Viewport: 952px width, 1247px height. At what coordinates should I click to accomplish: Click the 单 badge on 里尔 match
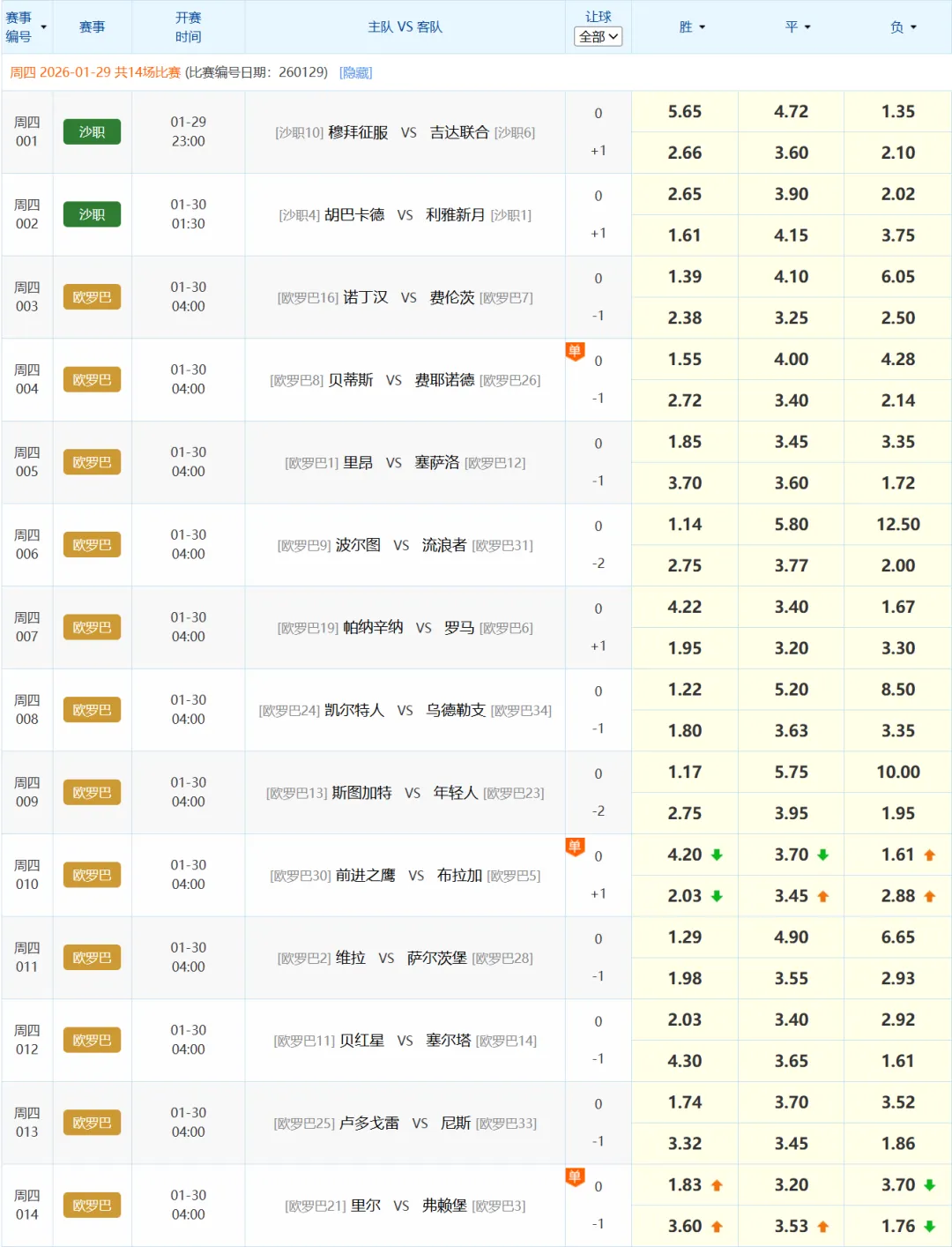pos(575,1176)
